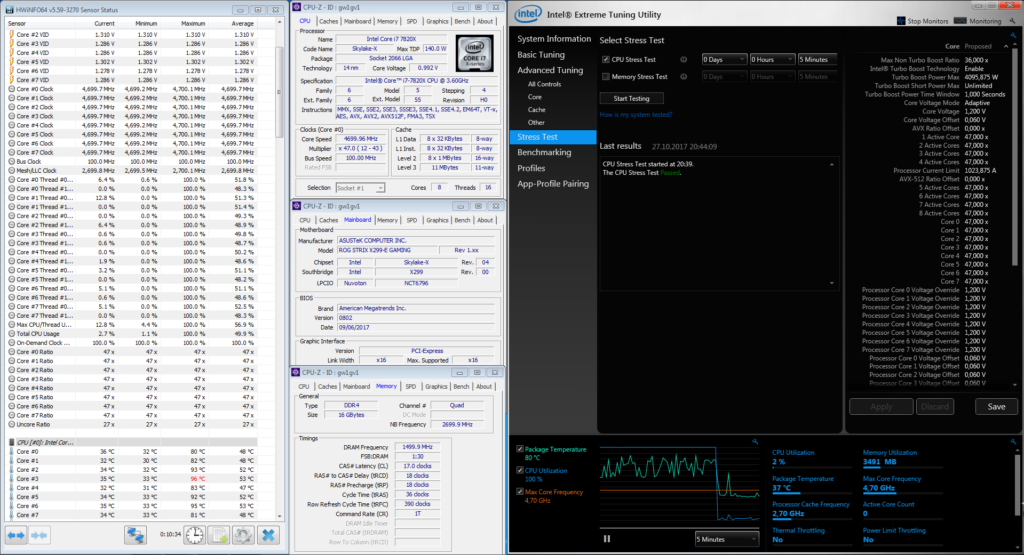Open the graph time range 5 Minutes dropdown
The height and width of the screenshot is (555, 1024).
click(x=726, y=539)
